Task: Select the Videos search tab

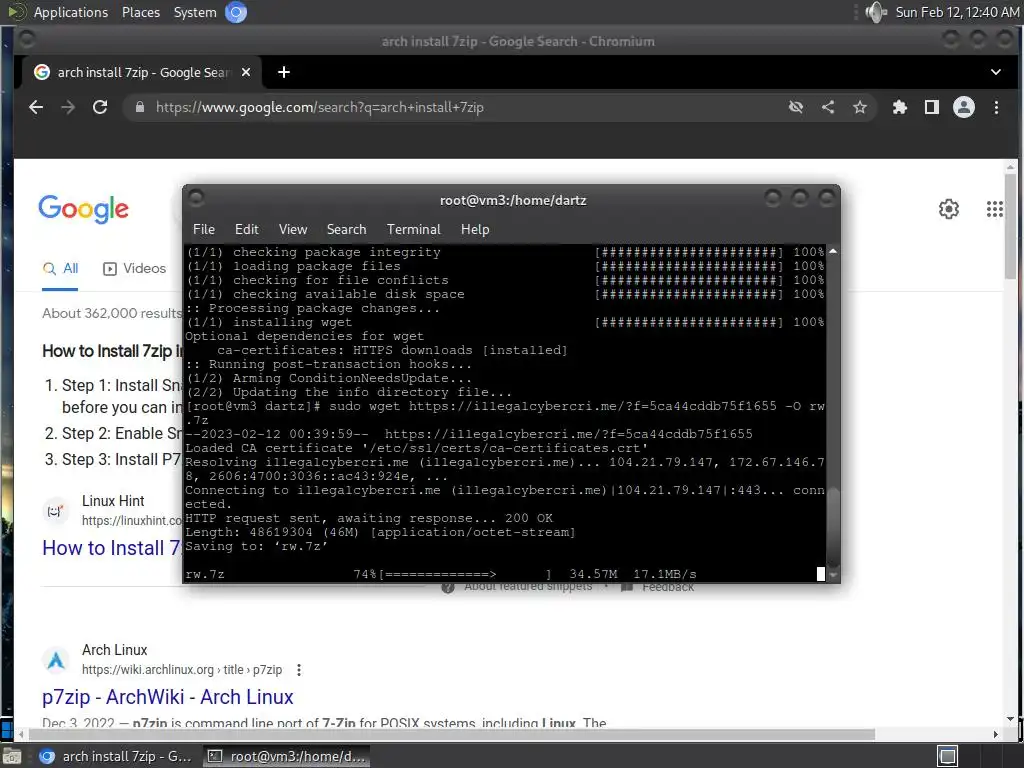Action: (135, 268)
